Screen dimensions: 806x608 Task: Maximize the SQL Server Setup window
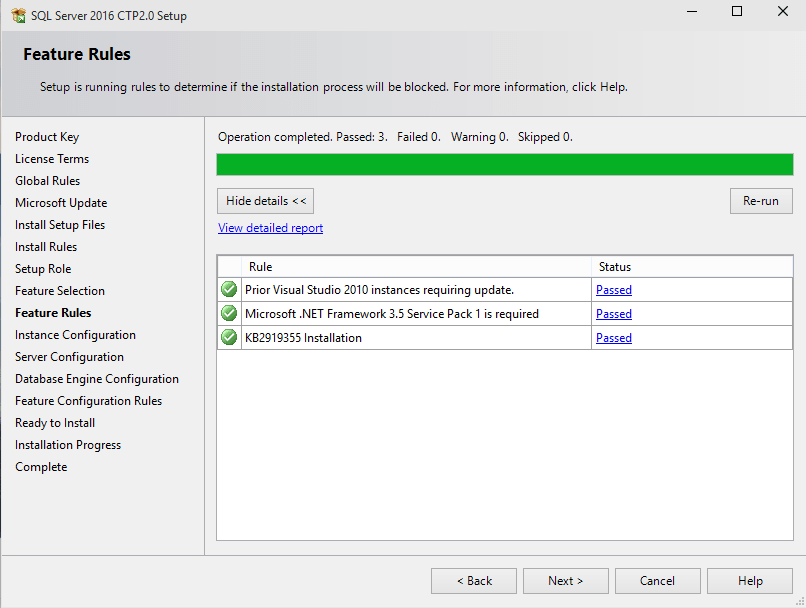[737, 11]
